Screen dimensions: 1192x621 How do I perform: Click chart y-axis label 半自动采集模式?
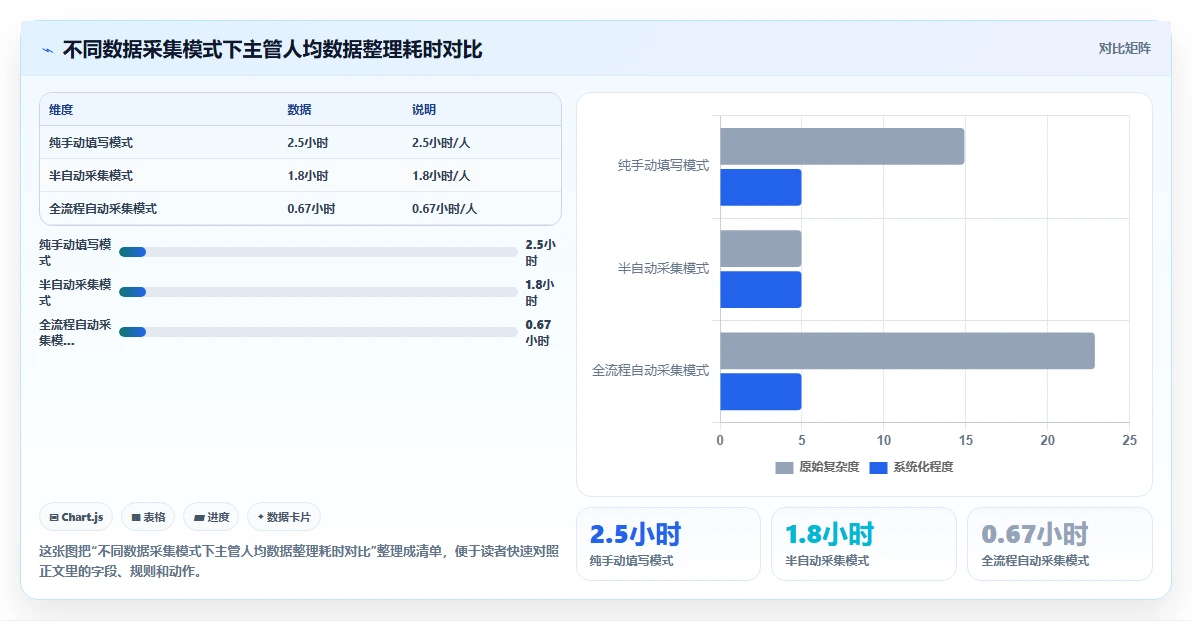(663, 268)
